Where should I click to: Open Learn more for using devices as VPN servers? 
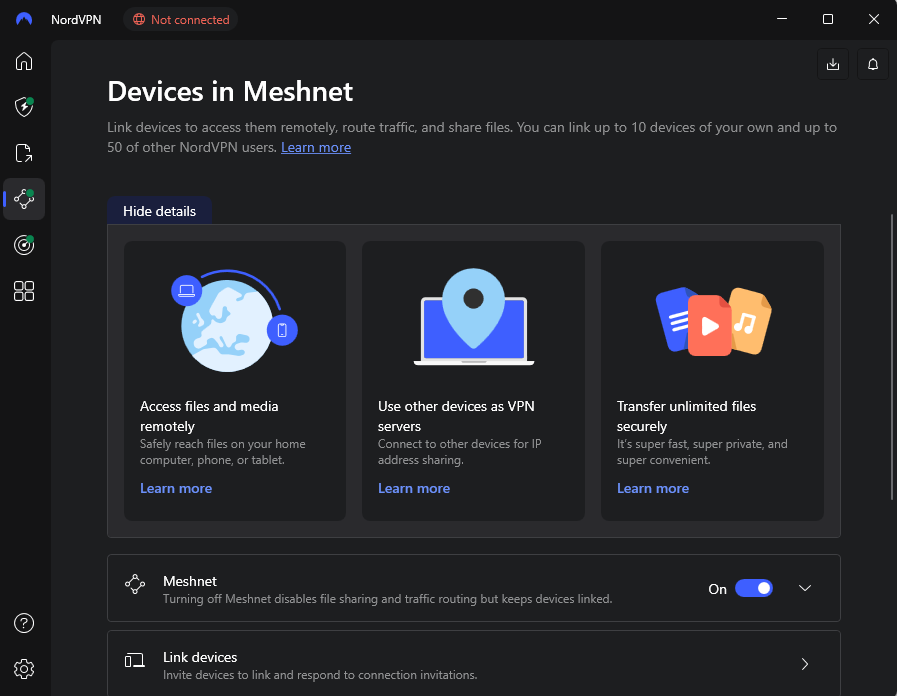point(414,488)
